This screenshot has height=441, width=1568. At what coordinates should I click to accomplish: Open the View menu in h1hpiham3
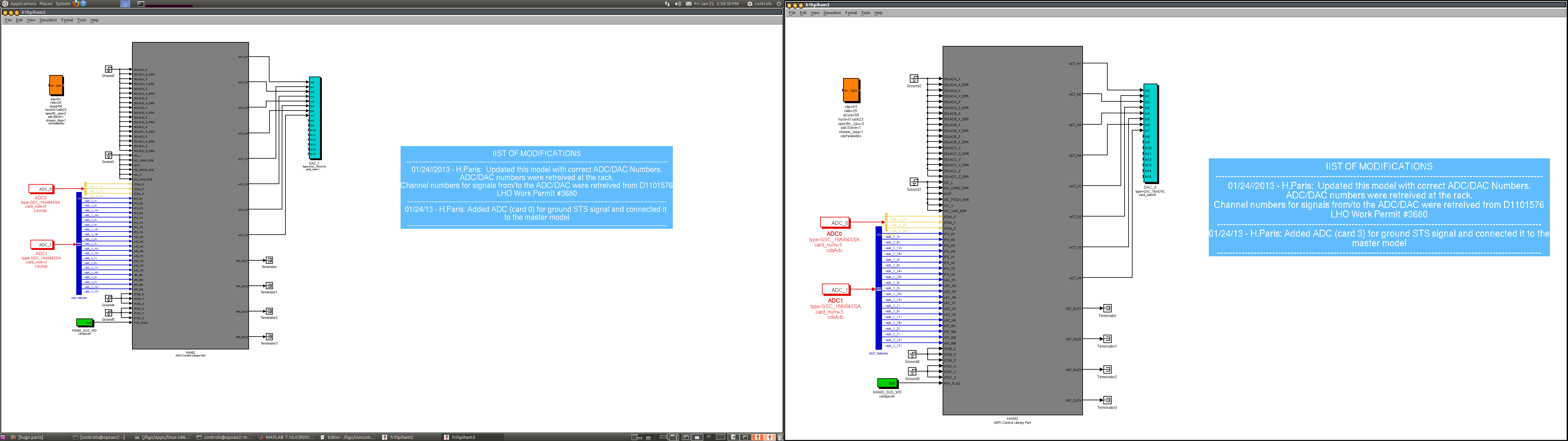[814, 13]
